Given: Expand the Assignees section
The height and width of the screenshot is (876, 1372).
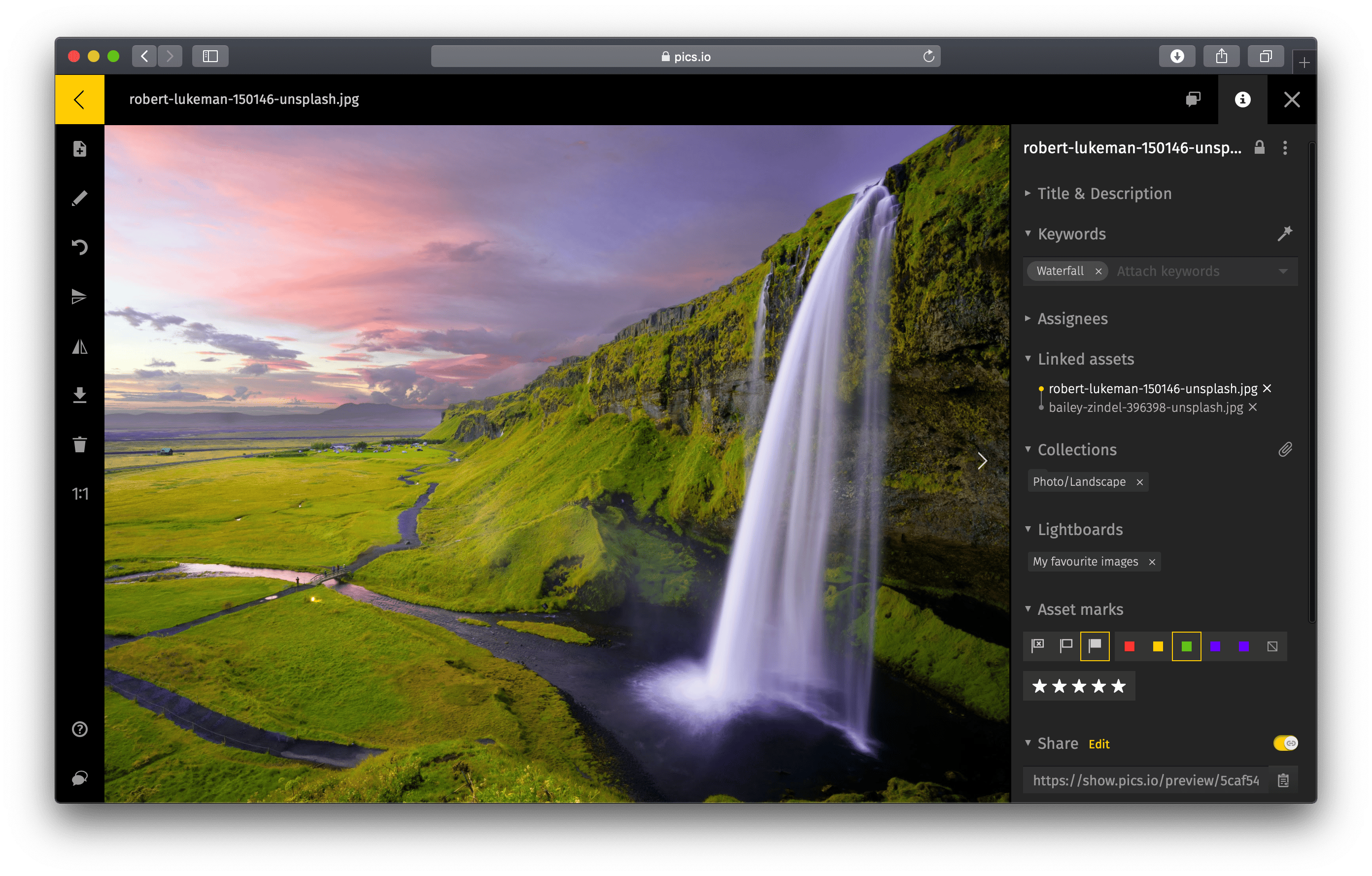Looking at the screenshot, I should (x=1072, y=319).
